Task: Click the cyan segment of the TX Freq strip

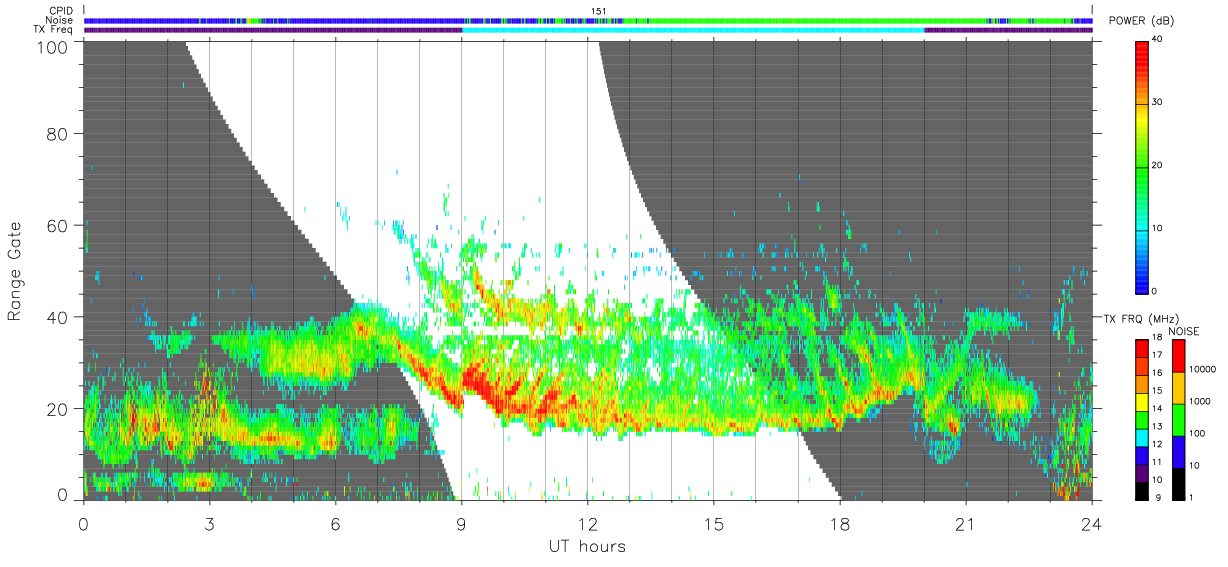Action: [x=693, y=30]
